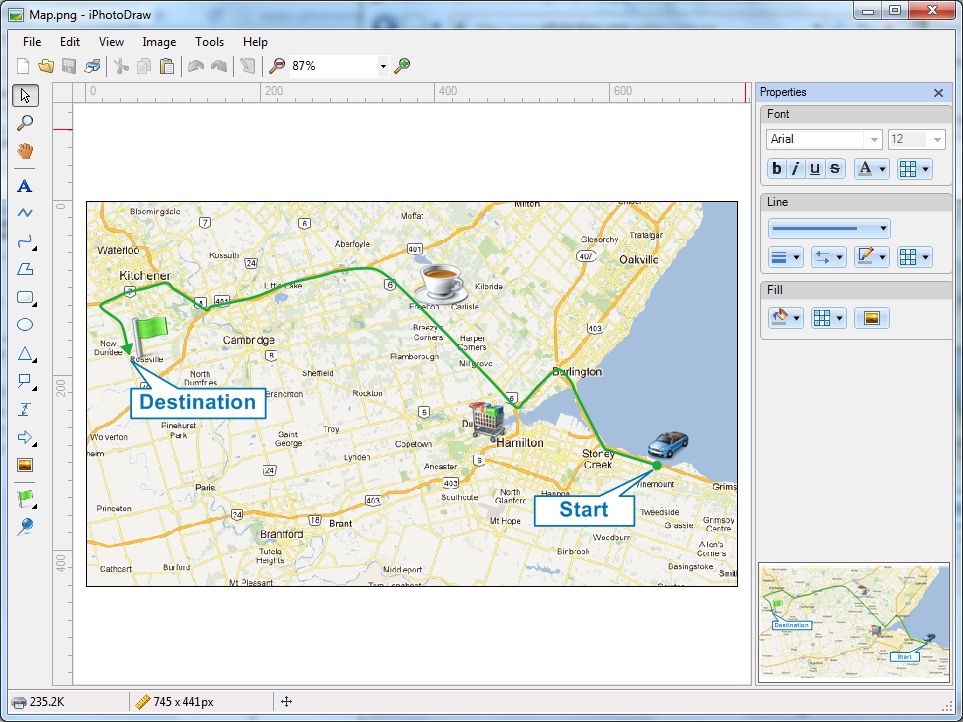This screenshot has height=722, width=963.
Task: Choose the dimension measurement tool
Action: pos(25,410)
